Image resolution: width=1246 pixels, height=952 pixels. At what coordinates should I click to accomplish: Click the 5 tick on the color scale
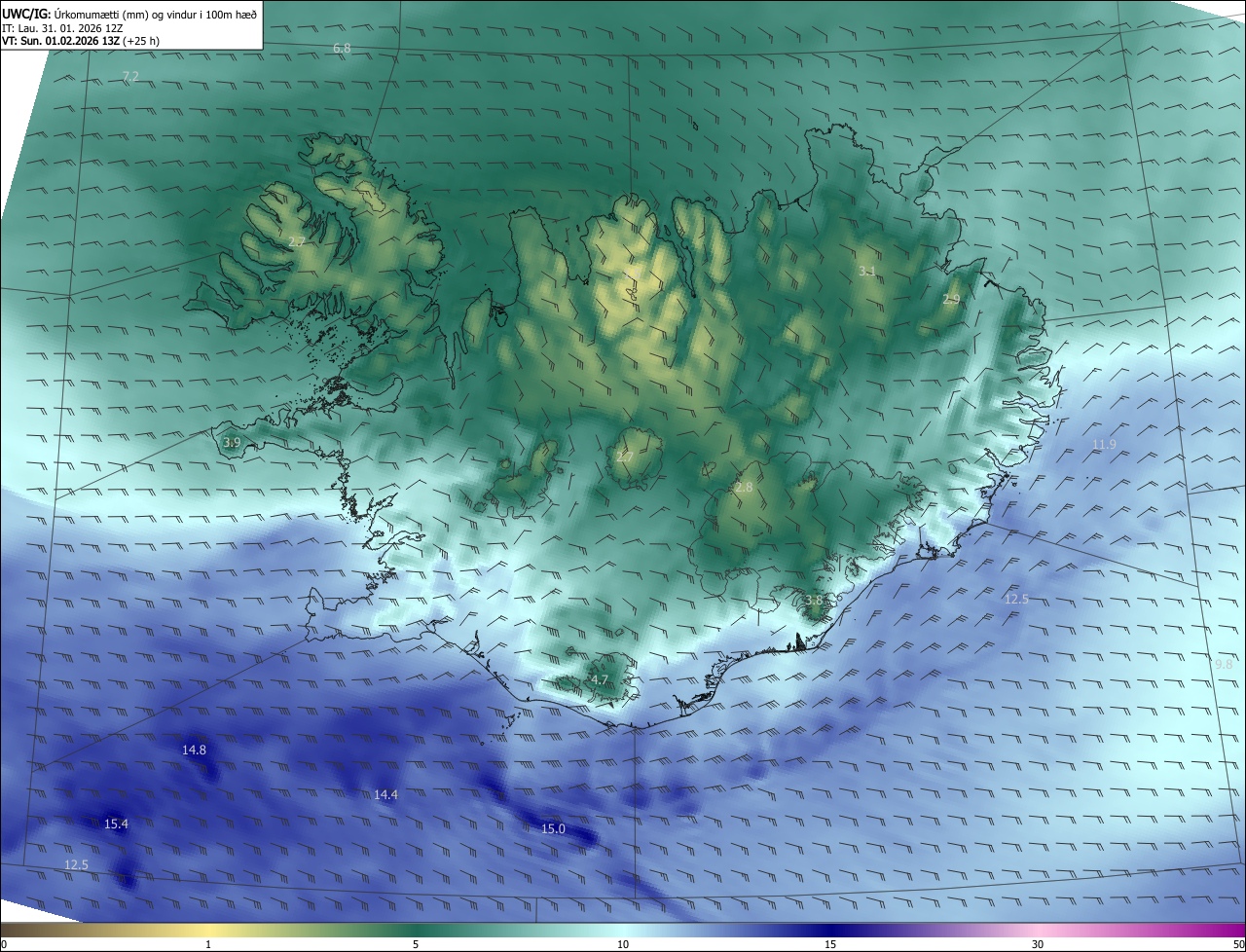(x=416, y=944)
